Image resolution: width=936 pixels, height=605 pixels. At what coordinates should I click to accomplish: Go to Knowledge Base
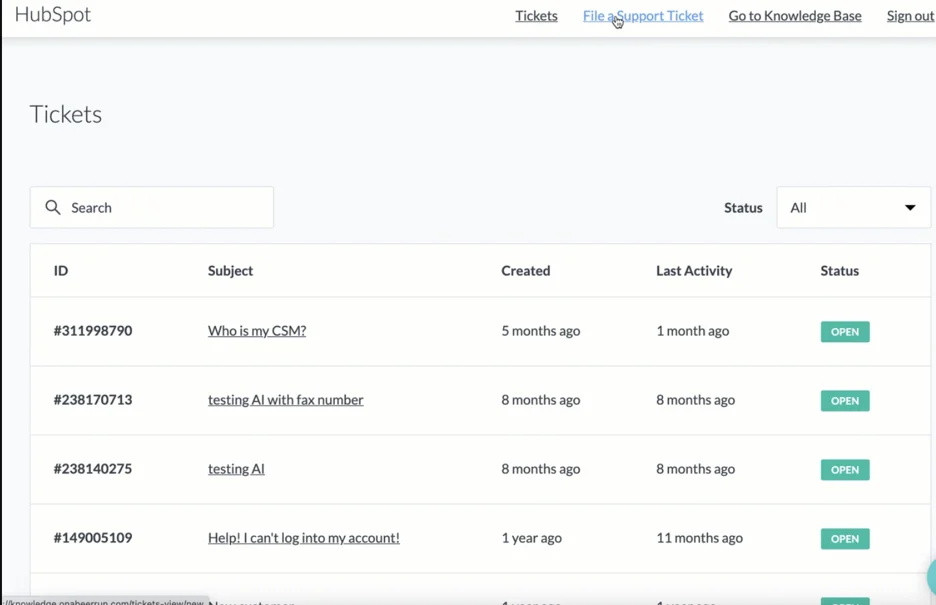[x=794, y=15]
